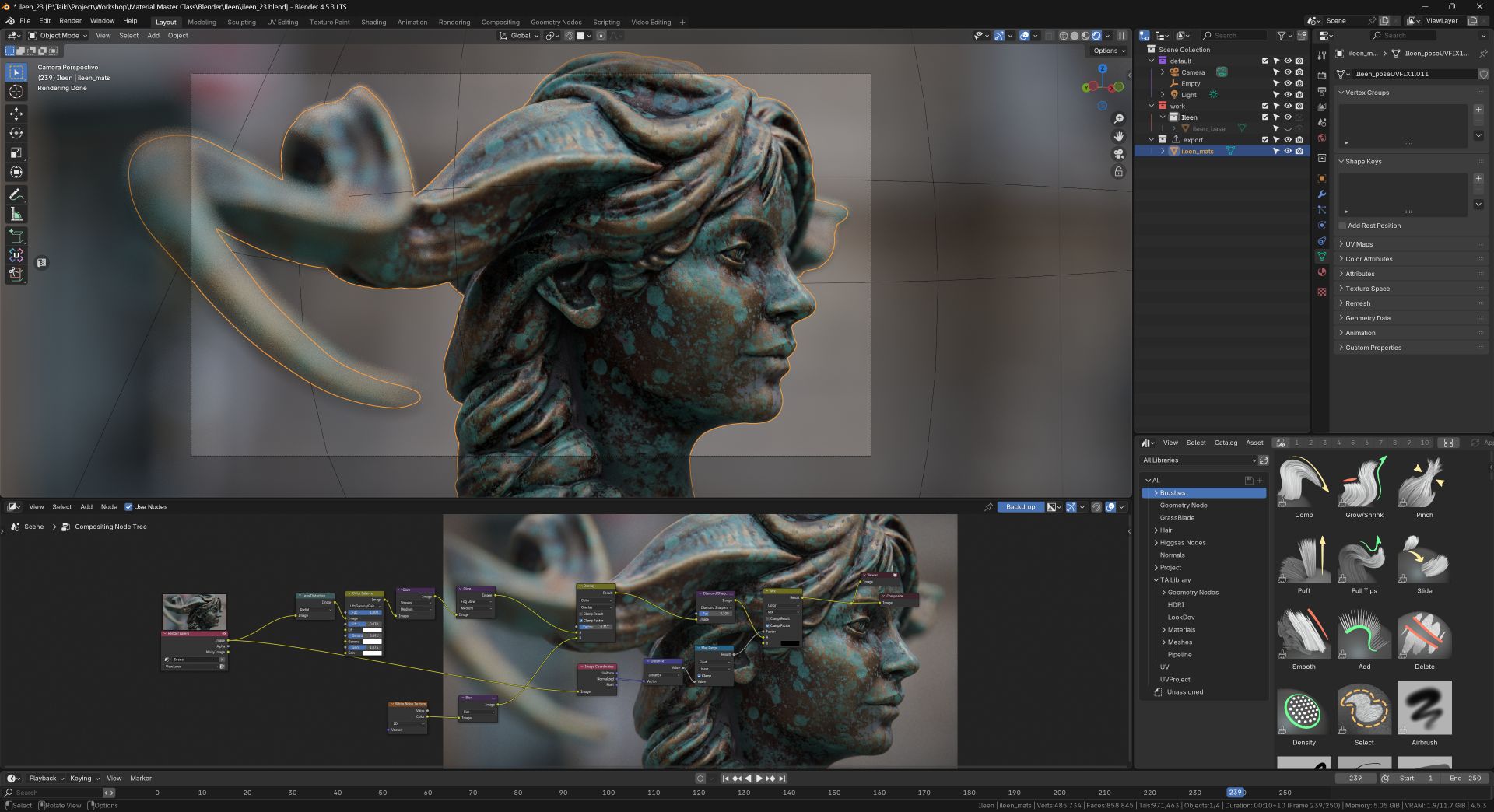Click the Cursor tool icon
This screenshot has height=812, width=1494.
pyautogui.click(x=16, y=91)
